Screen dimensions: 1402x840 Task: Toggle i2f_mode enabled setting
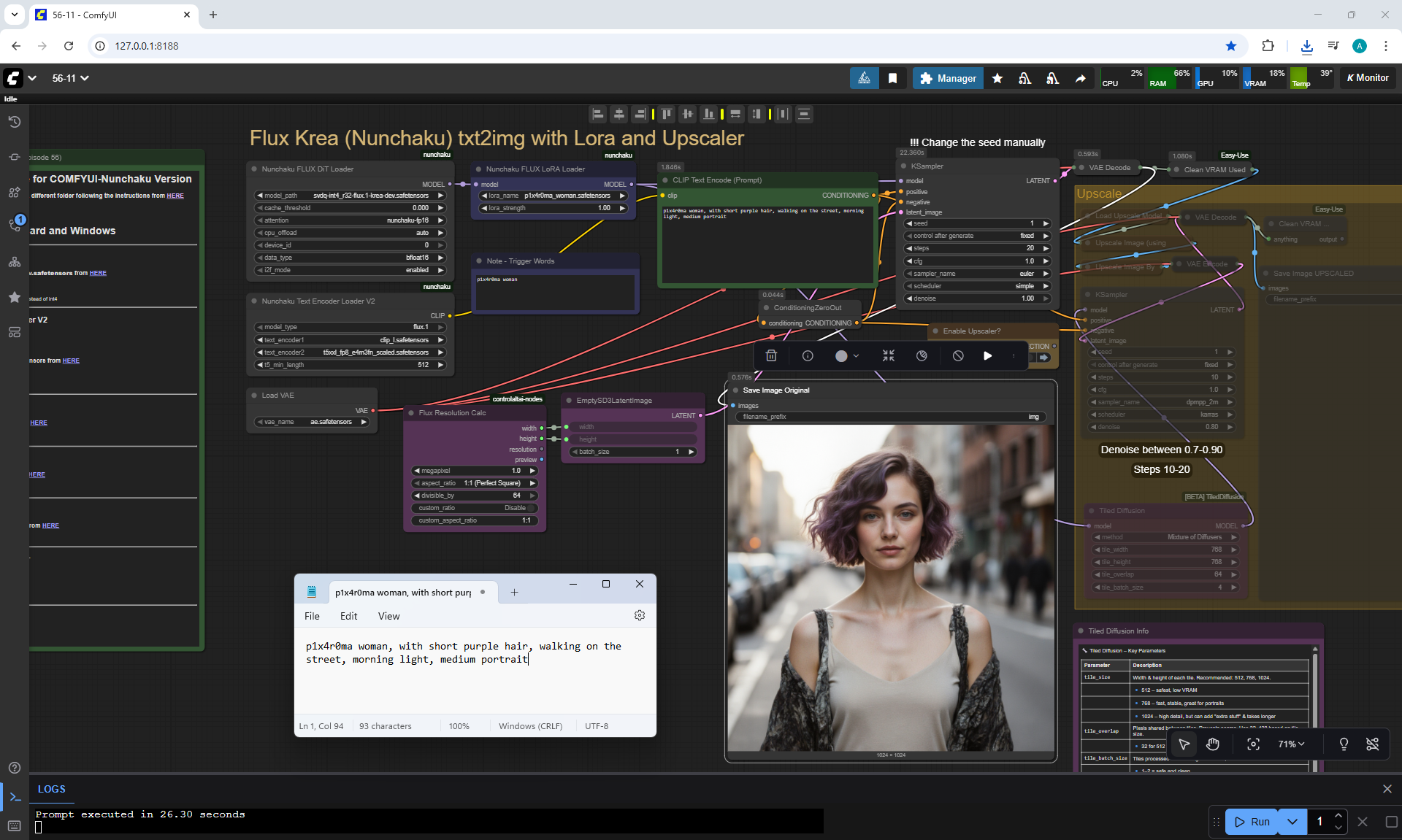[x=350, y=270]
